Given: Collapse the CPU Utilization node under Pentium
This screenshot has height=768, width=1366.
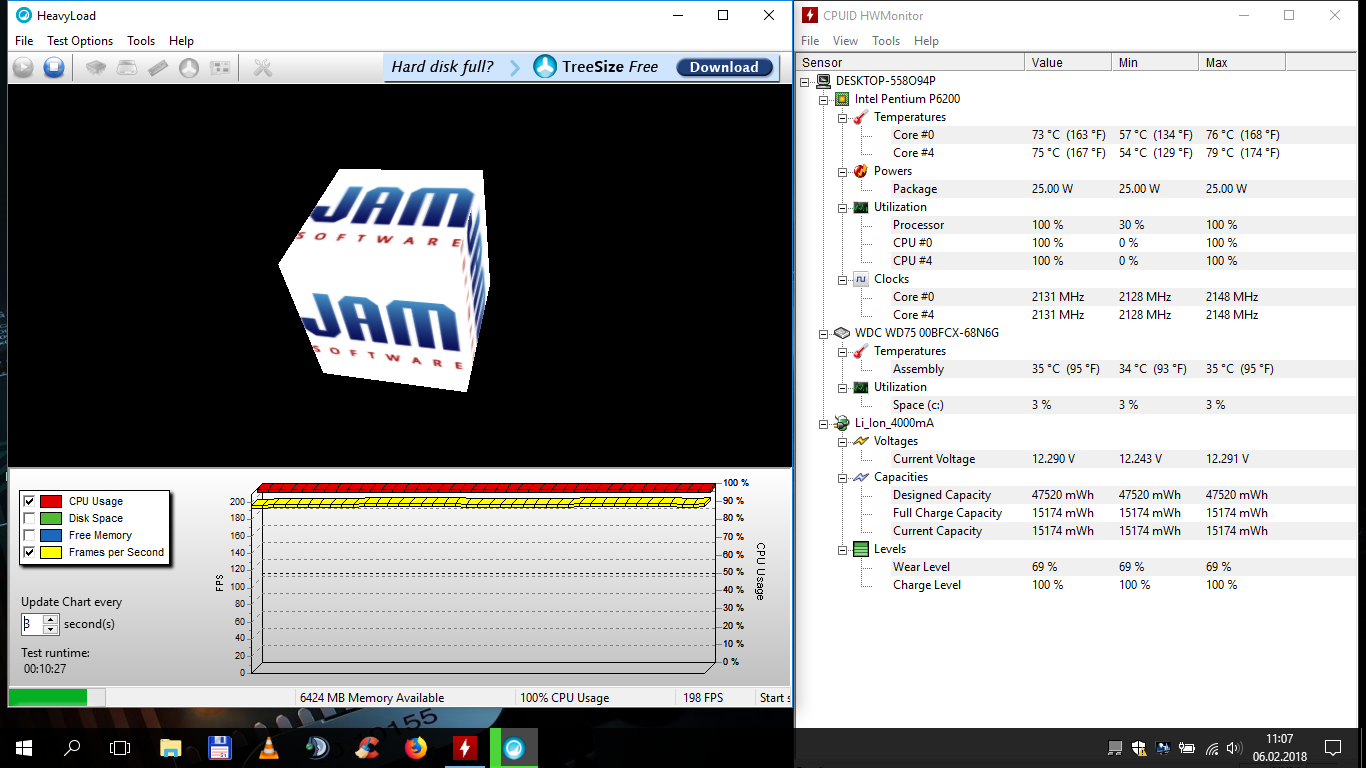Looking at the screenshot, I should (x=842, y=207).
